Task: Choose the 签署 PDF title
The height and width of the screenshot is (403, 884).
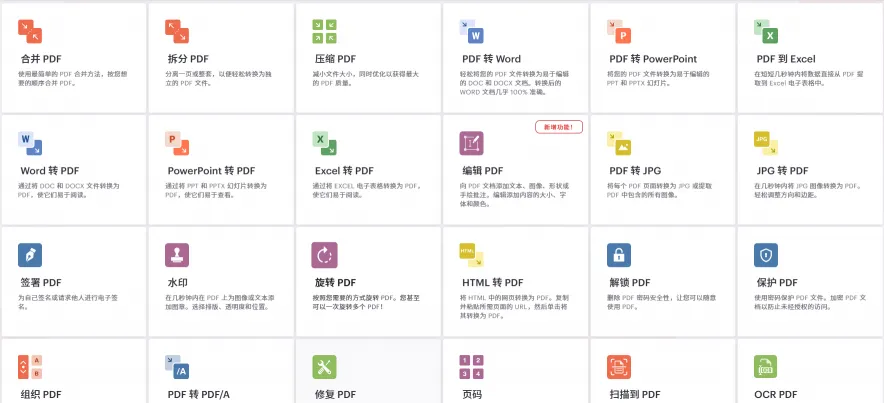Action: pyautogui.click(x=41, y=282)
